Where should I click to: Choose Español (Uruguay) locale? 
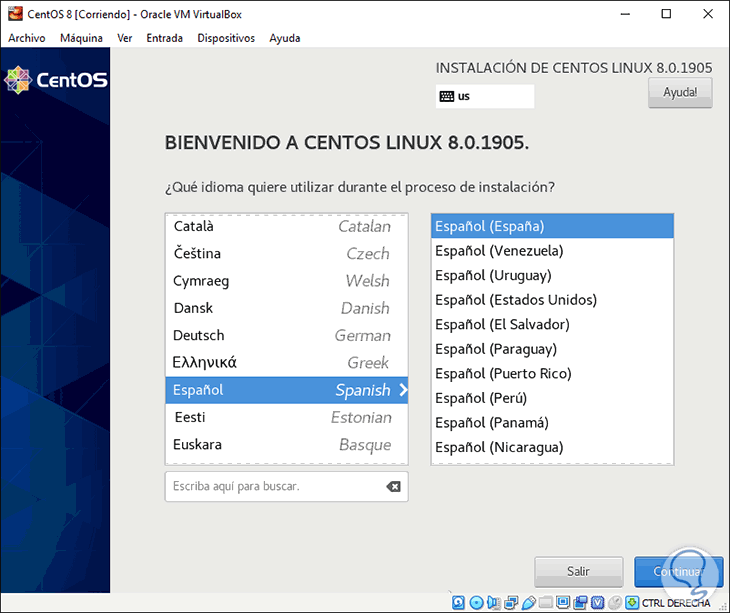click(x=552, y=276)
